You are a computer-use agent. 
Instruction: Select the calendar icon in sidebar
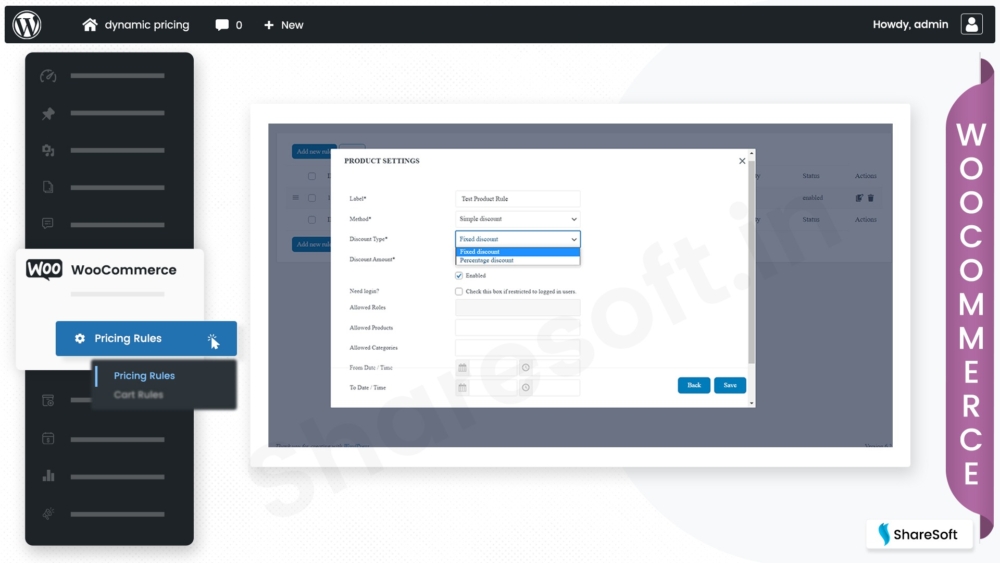(x=48, y=439)
